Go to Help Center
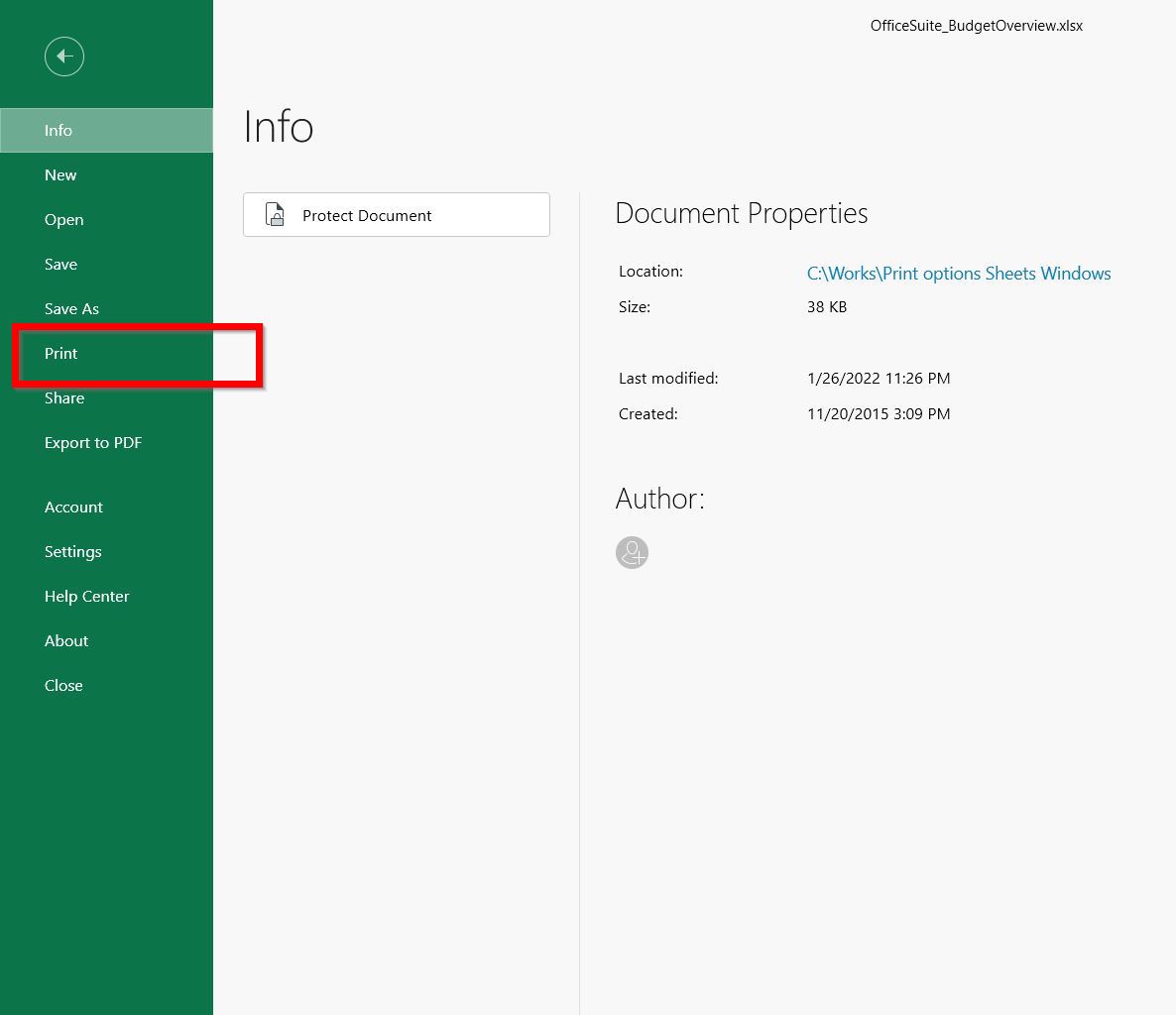This screenshot has width=1176, height=1015. 106,596
